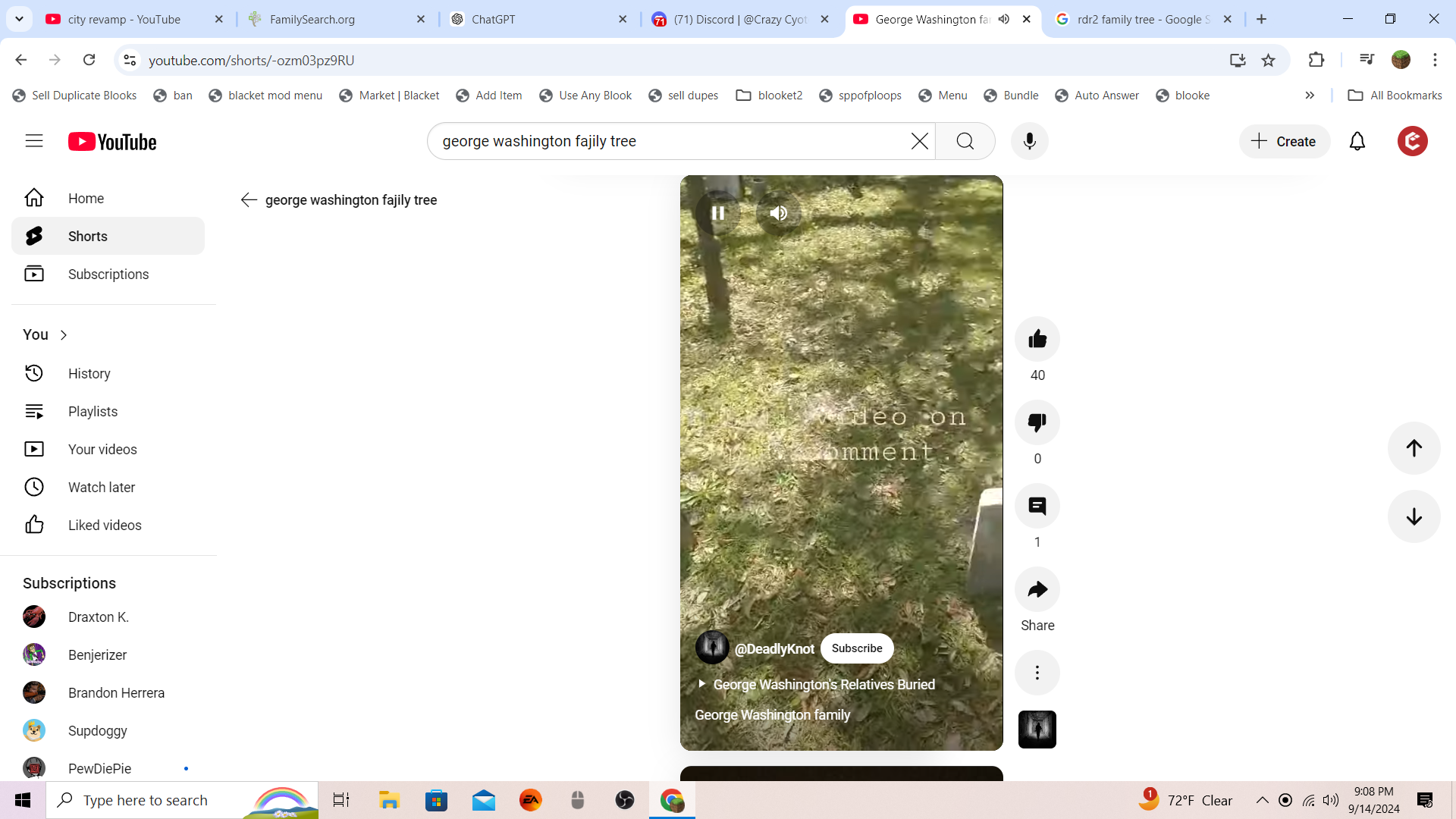The height and width of the screenshot is (819, 1456).
Task: Mute the short's volume
Action: pos(778,213)
